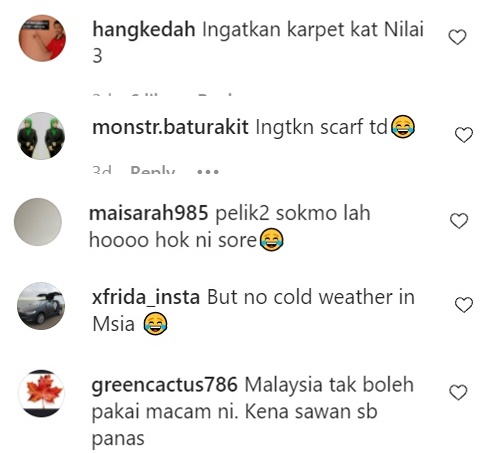Open the three-dot options under monstr.baturakit's comment

208,172
